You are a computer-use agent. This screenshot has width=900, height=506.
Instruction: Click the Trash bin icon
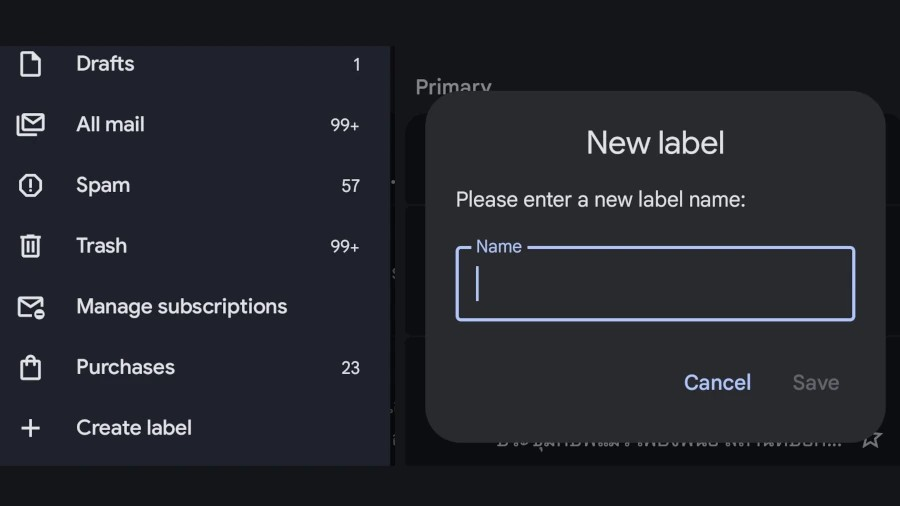[31, 246]
